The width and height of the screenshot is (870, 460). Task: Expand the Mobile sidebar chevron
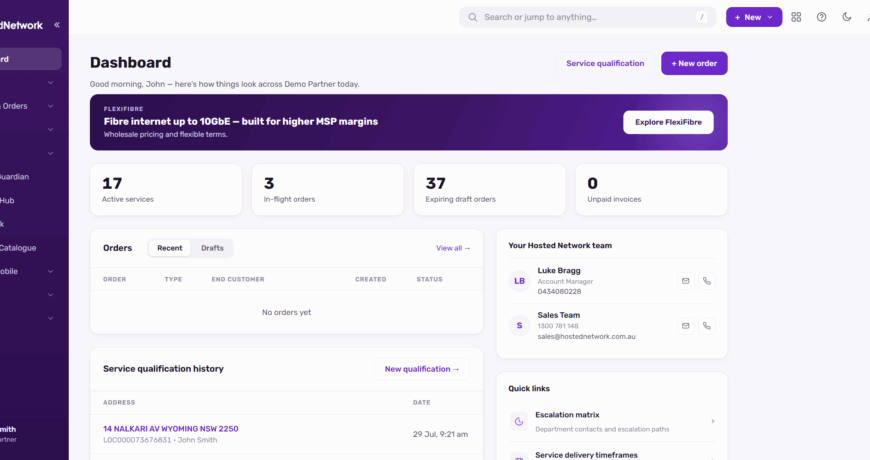[x=50, y=271]
